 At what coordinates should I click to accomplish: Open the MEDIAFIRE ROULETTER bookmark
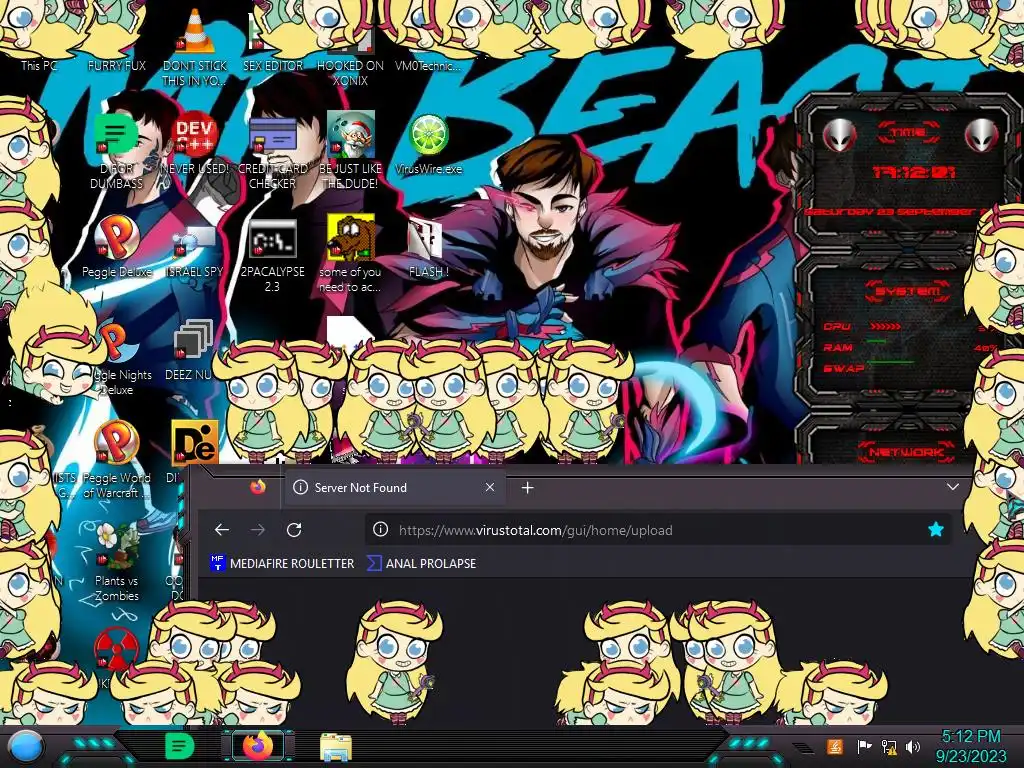(281, 563)
